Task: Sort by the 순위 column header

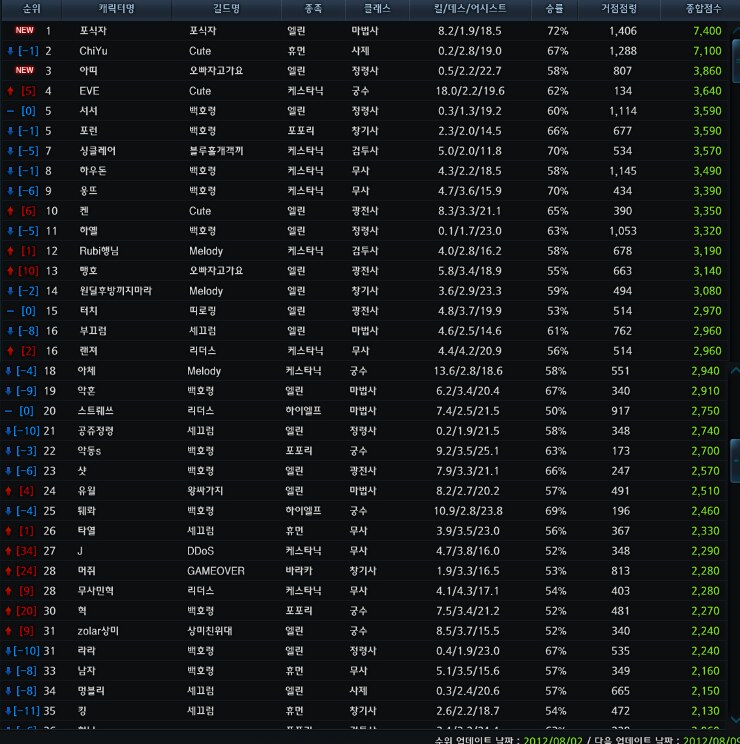Action: pyautogui.click(x=32, y=9)
